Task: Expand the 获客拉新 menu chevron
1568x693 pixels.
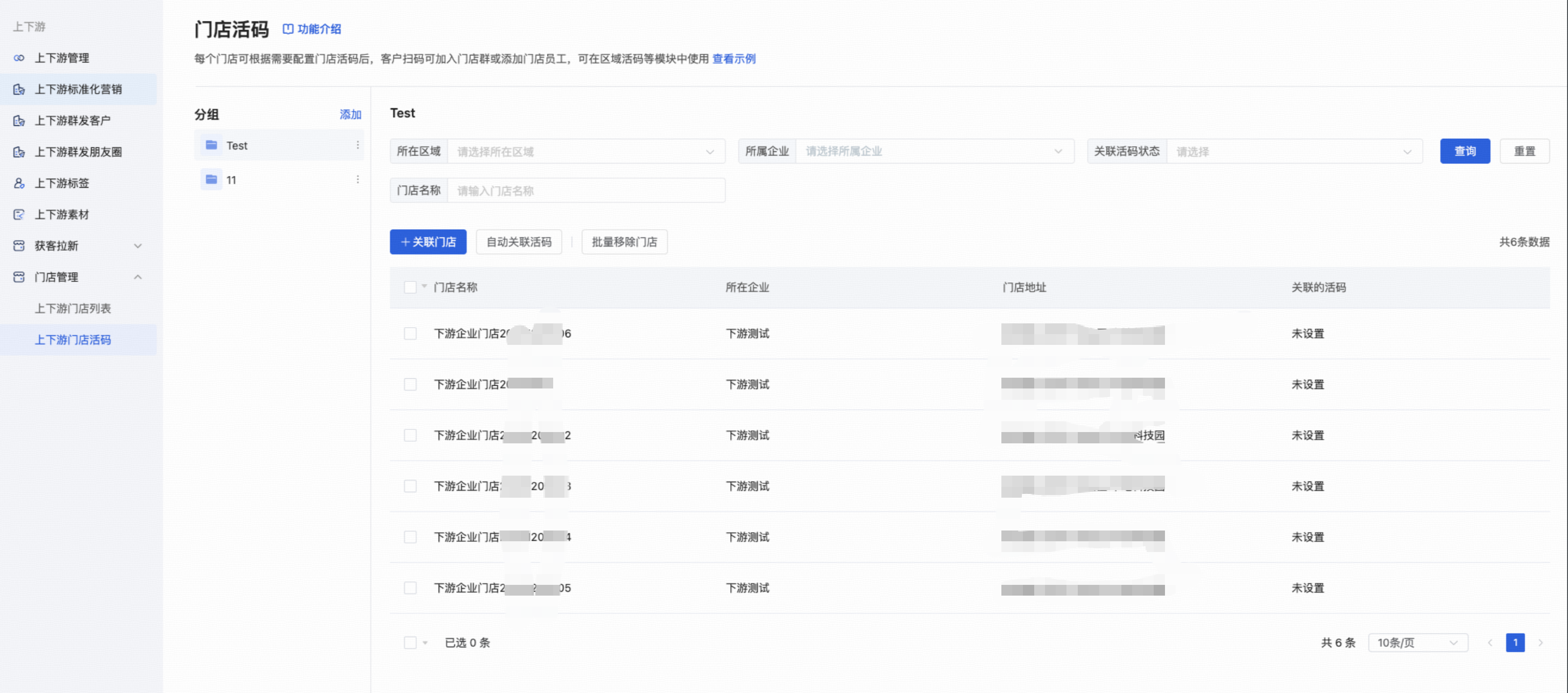Action: click(138, 246)
